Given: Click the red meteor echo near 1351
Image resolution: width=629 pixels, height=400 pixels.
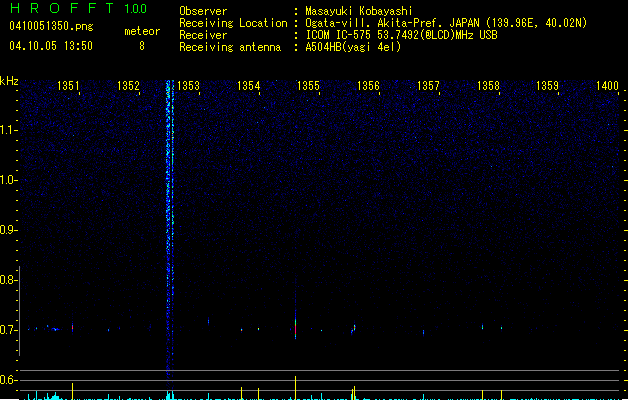Looking at the screenshot, I should (x=73, y=327).
